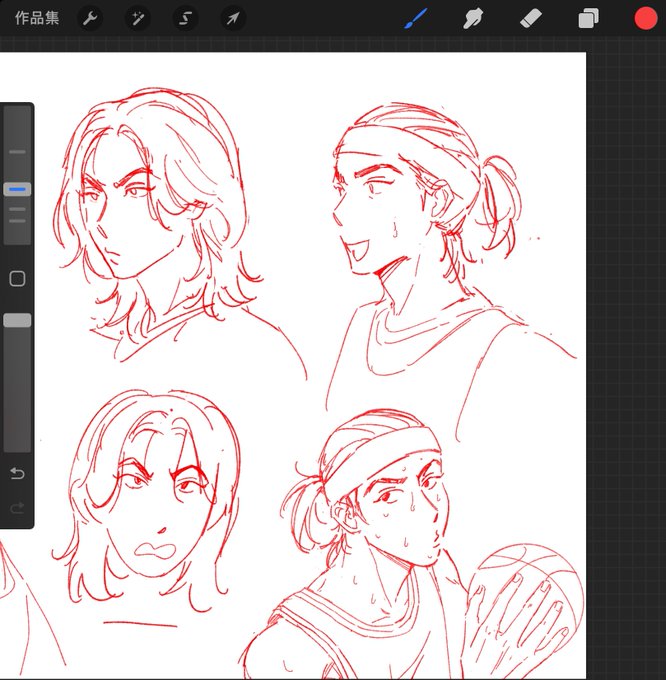666x680 pixels.
Task: Select the Smudge tool
Action: pyautogui.click(x=473, y=19)
